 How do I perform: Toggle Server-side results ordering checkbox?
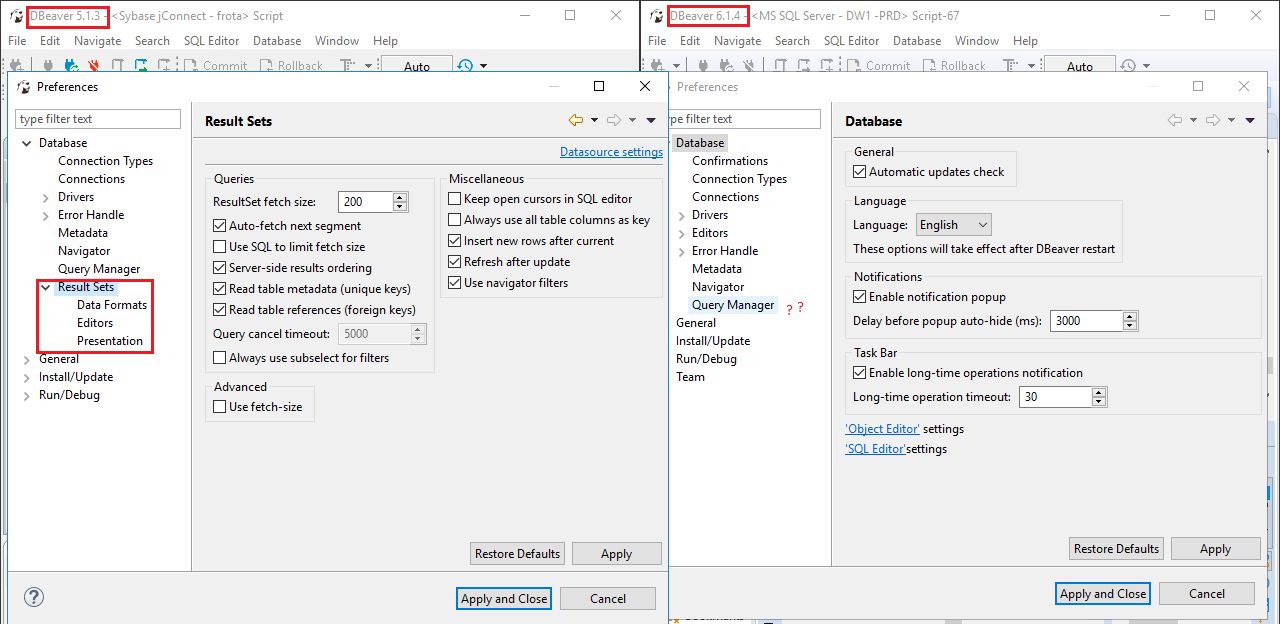pos(220,268)
